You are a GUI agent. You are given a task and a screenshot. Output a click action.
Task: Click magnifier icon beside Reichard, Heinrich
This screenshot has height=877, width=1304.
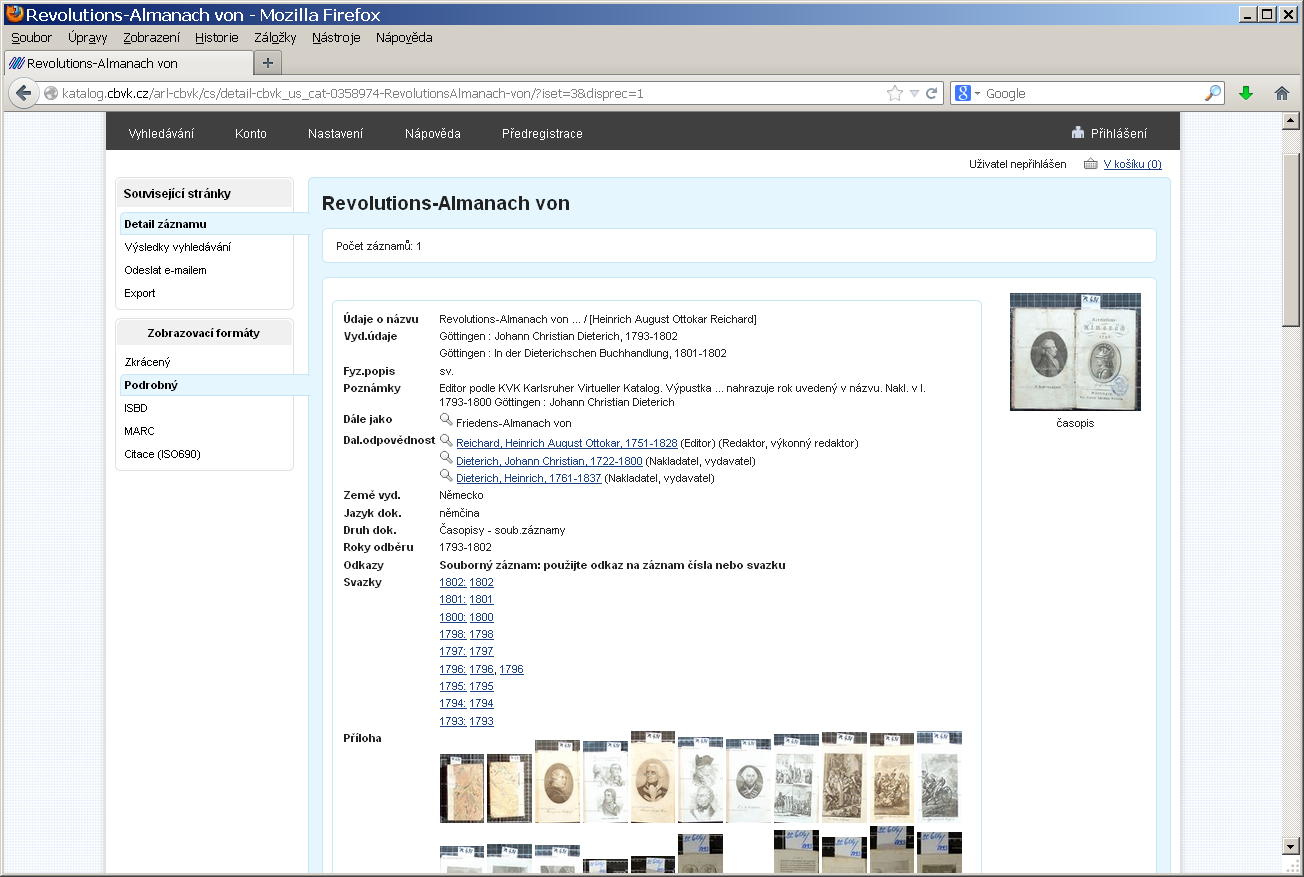[x=446, y=440]
